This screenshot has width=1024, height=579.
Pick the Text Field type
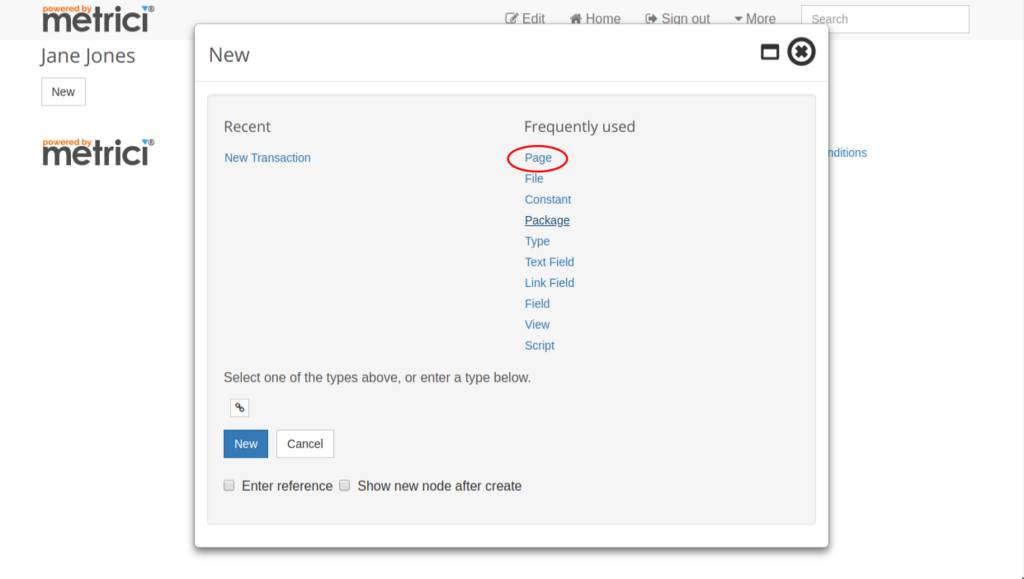(549, 262)
